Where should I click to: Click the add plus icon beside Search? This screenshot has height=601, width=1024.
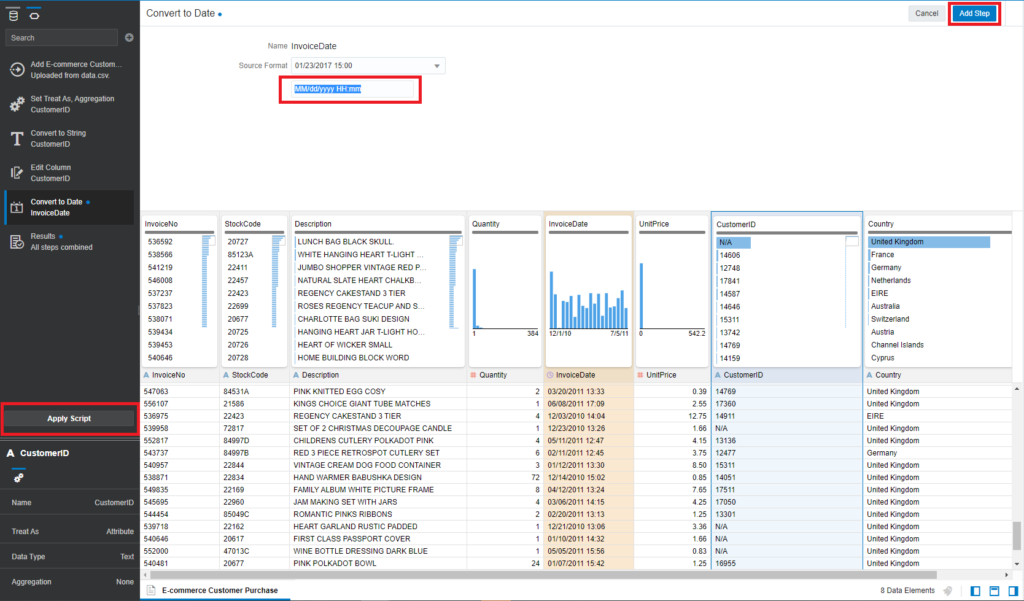[x=129, y=38]
